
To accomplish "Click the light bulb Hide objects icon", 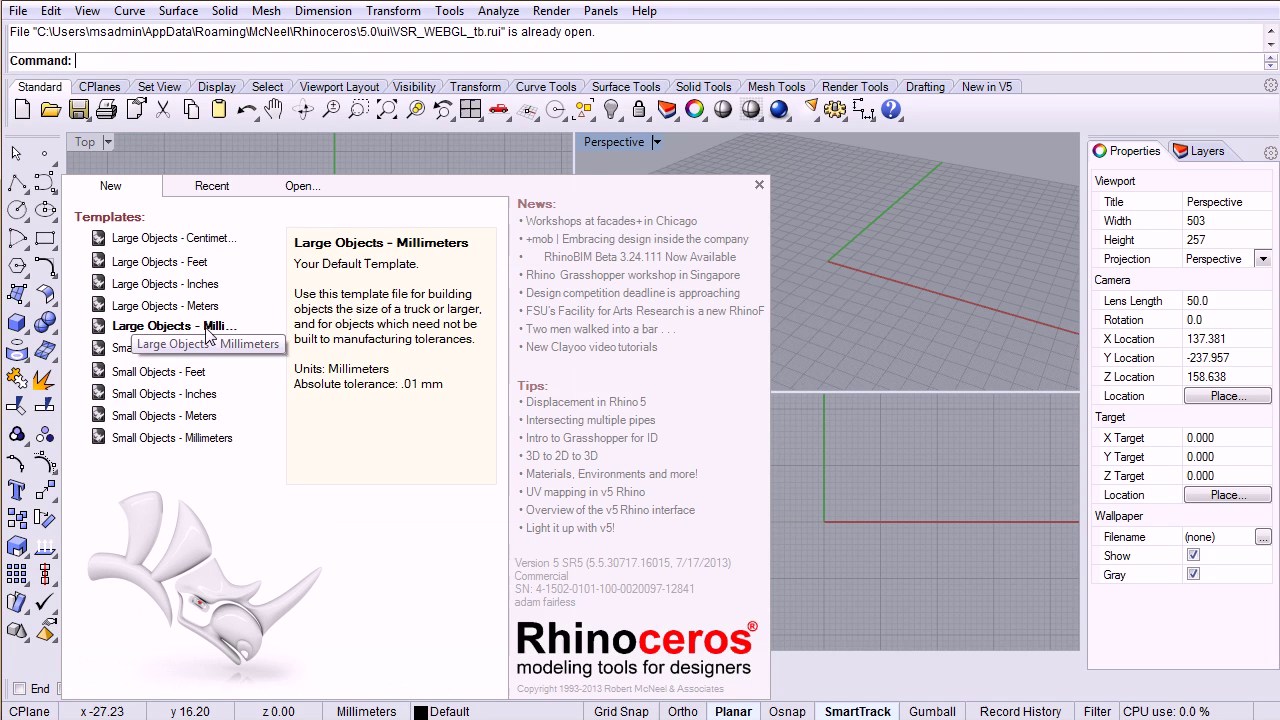I will tap(611, 110).
